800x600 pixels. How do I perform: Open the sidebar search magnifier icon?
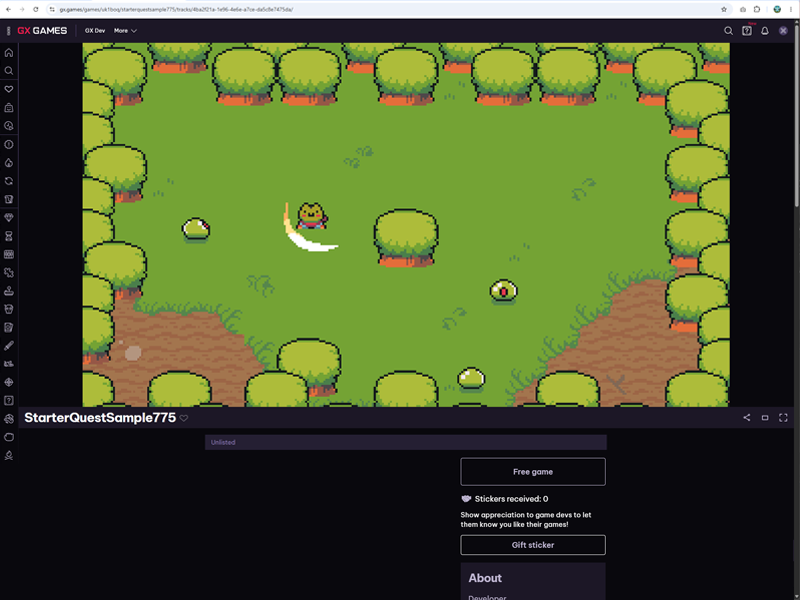point(9,71)
